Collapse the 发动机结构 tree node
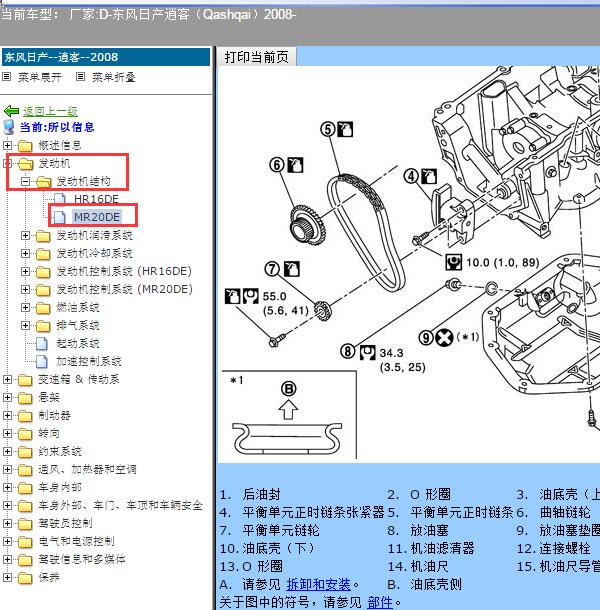 pos(25,181)
